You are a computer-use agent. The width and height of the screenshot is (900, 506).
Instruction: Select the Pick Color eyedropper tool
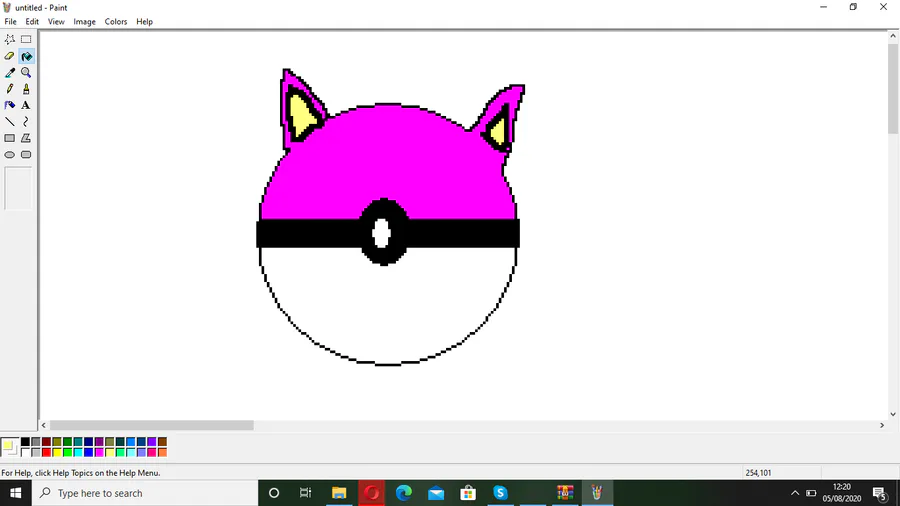10,73
